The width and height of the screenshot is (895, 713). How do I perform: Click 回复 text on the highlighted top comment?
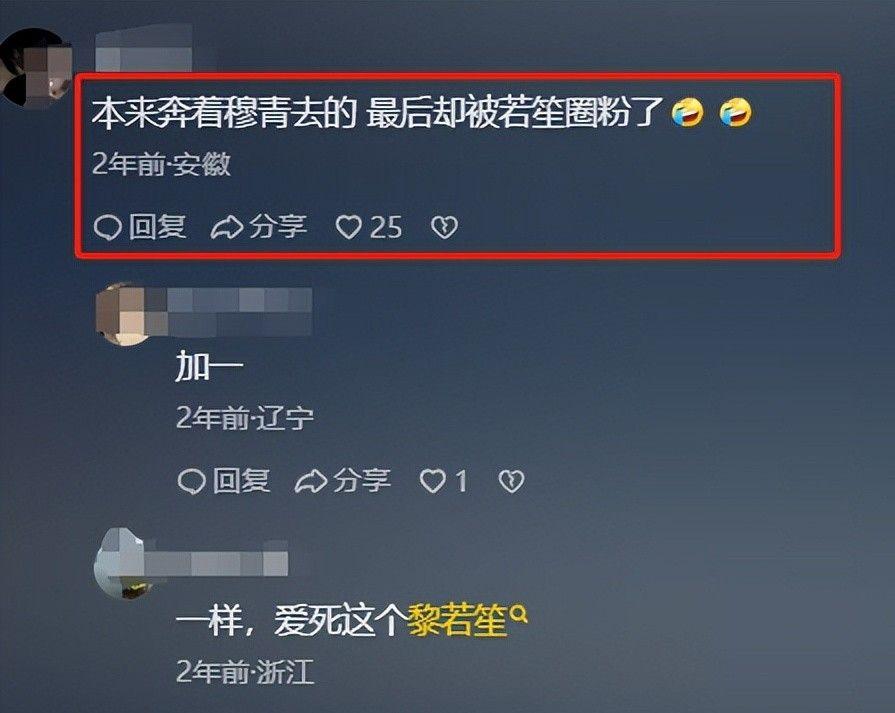(158, 227)
